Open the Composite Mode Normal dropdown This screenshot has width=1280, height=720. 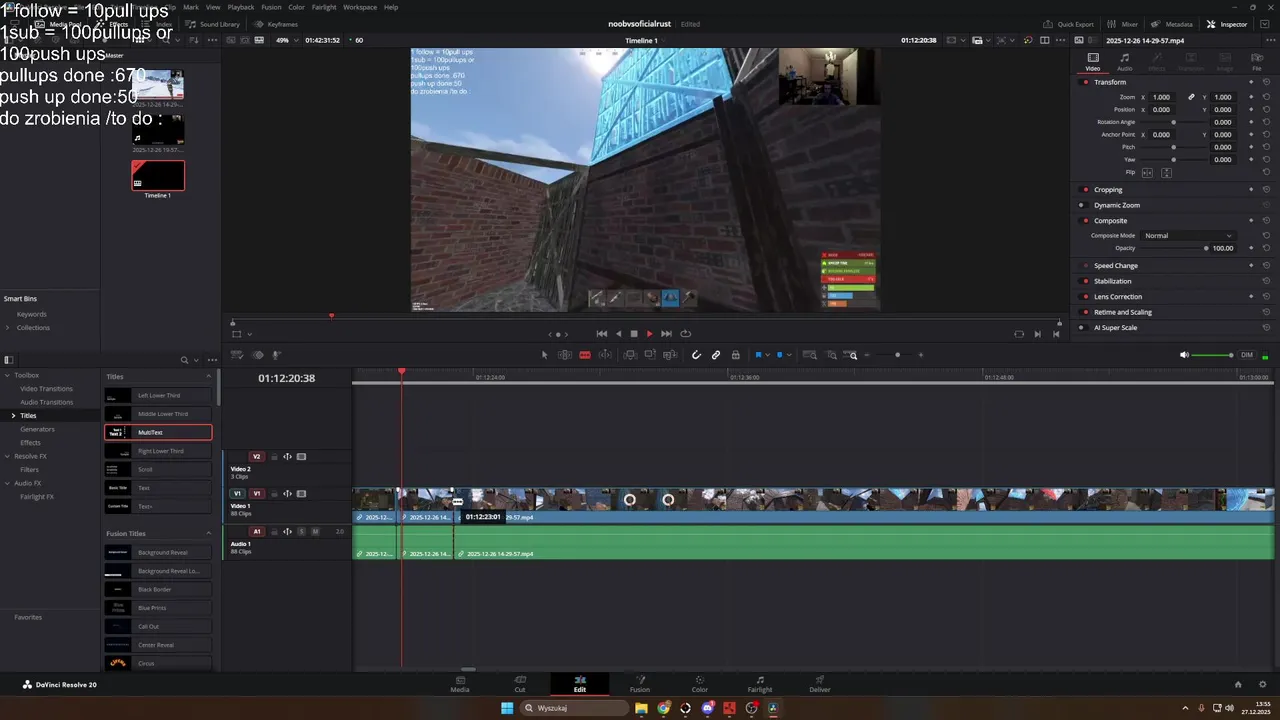pos(1189,236)
